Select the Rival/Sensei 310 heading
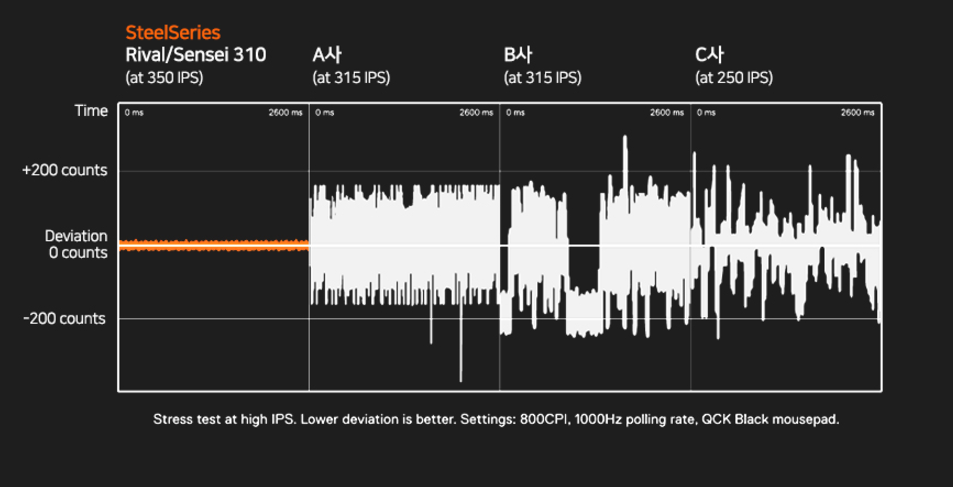Screen dimensions: 953x487 coord(195,55)
